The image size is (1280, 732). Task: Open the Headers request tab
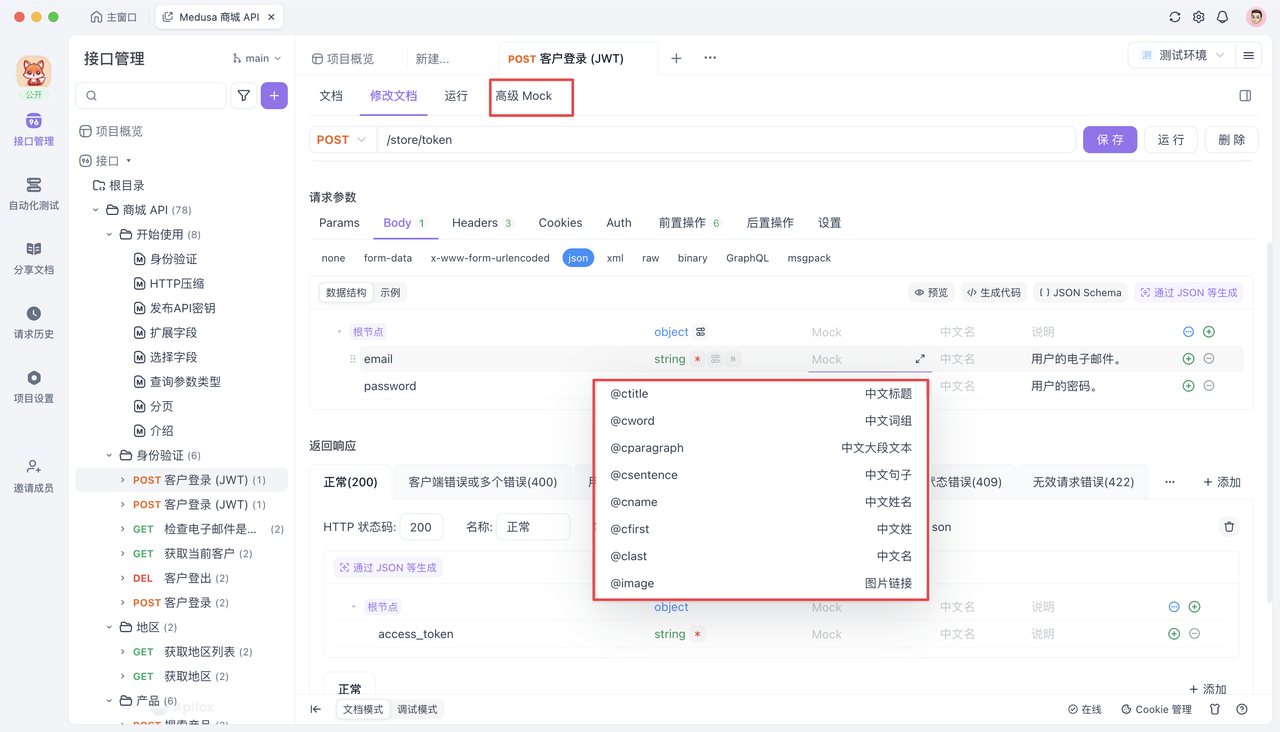[x=482, y=223]
